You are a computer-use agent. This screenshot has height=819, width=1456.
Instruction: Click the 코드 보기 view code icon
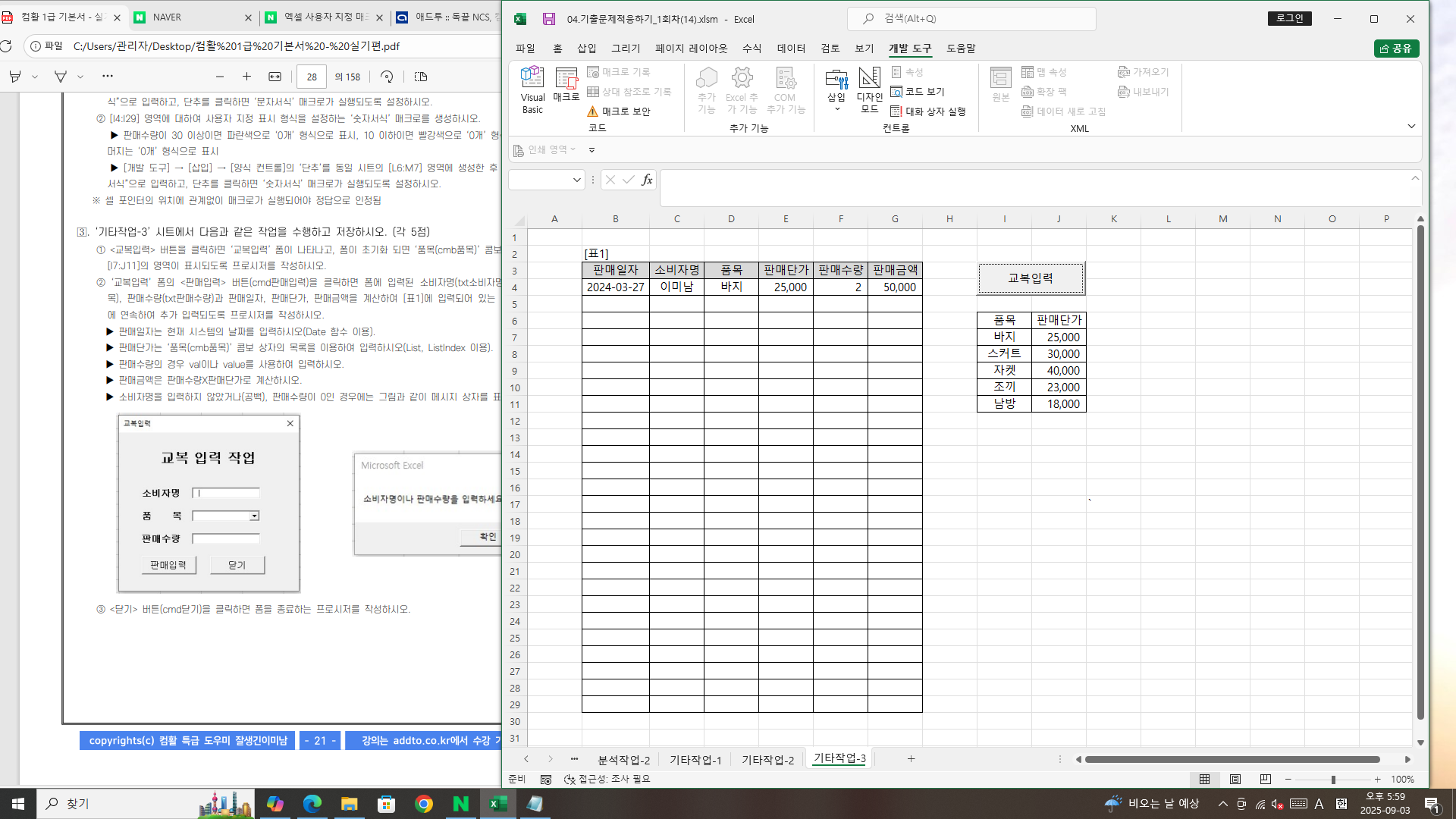tap(918, 92)
